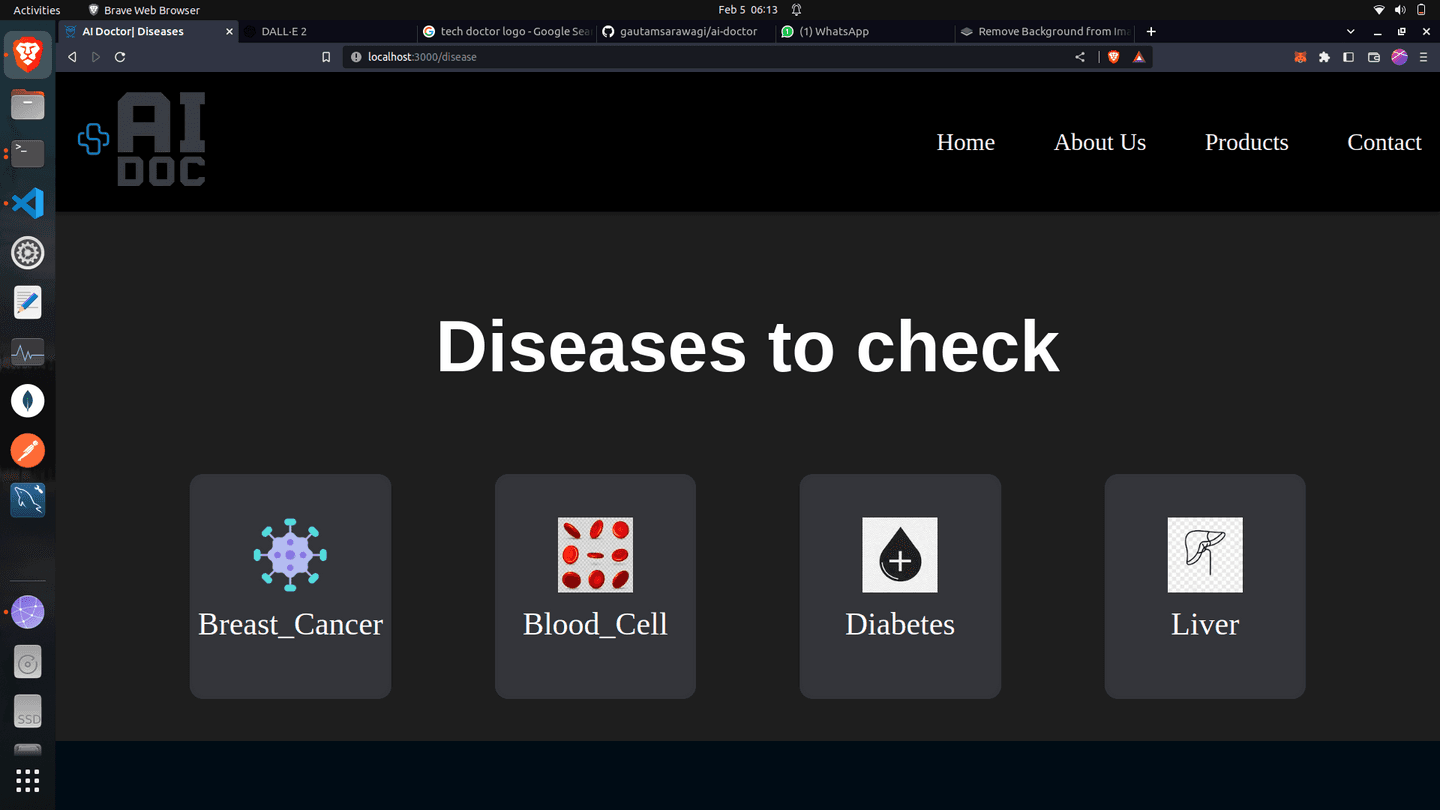Viewport: 1440px width, 810px height.
Task: Open the Products nav link
Action: (1246, 142)
